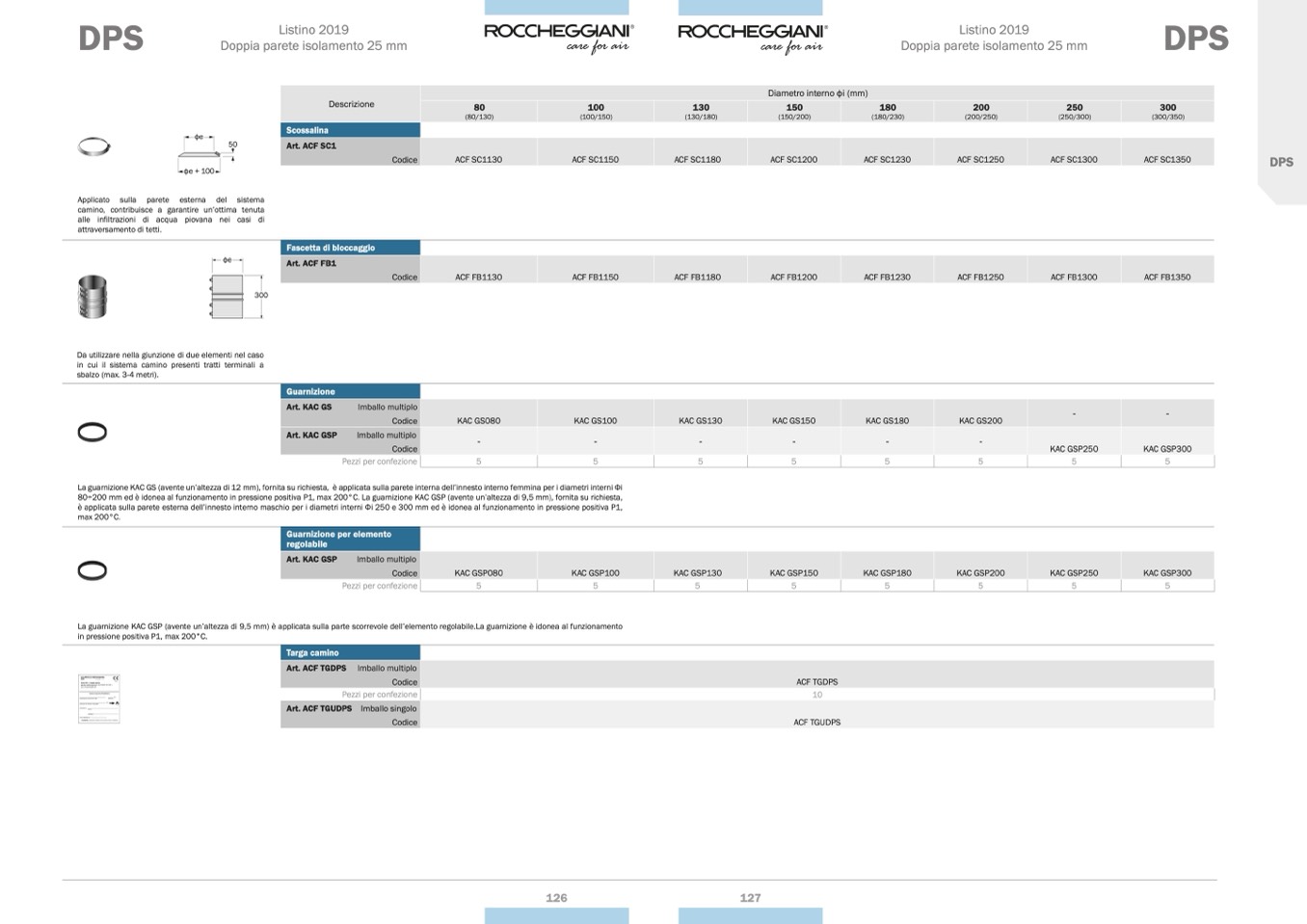Select the Fascetta di bloccaggio header
Viewport: 1307px width, 924px height.
pos(350,248)
